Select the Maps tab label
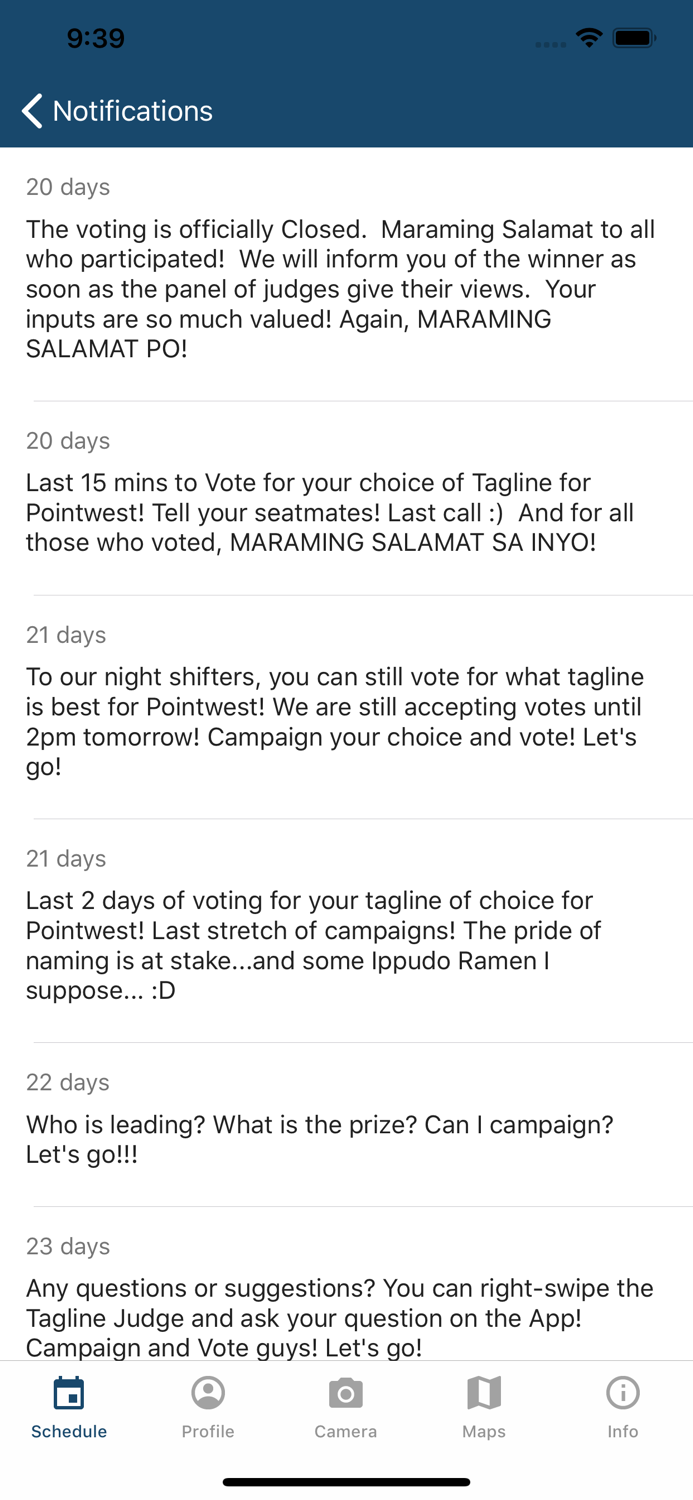The height and width of the screenshot is (1500, 693). point(484,1432)
